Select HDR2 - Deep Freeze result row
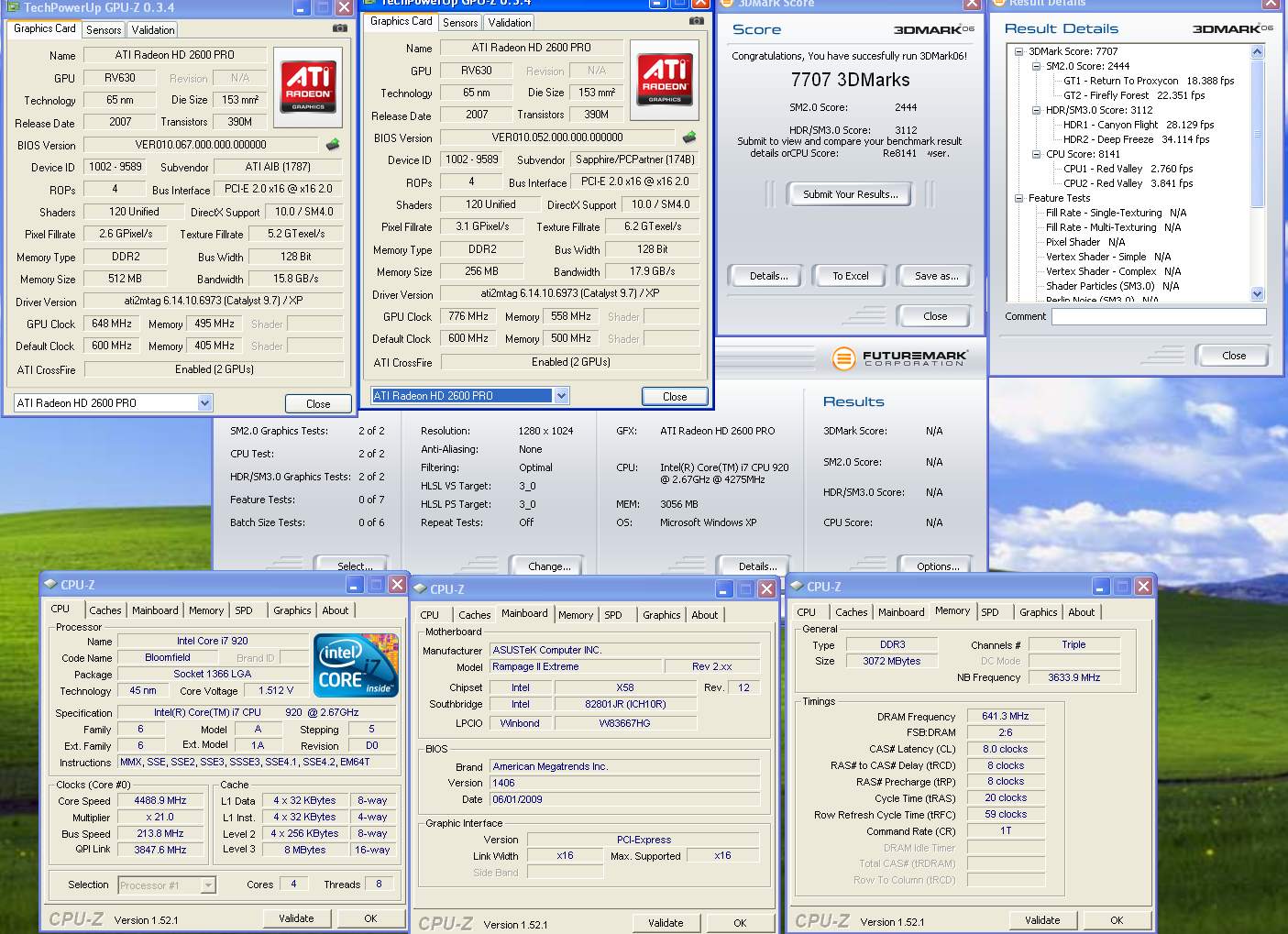The height and width of the screenshot is (934, 1288). pos(1136,139)
